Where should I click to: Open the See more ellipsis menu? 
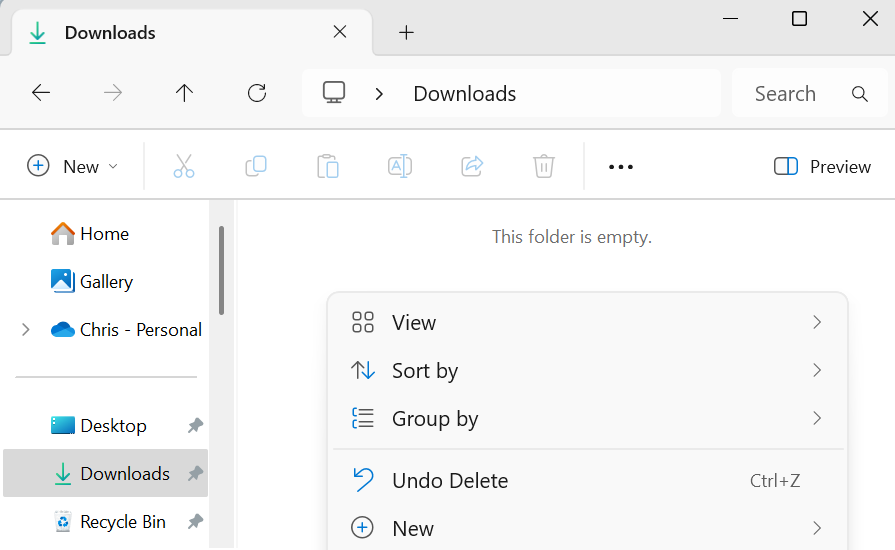(621, 167)
